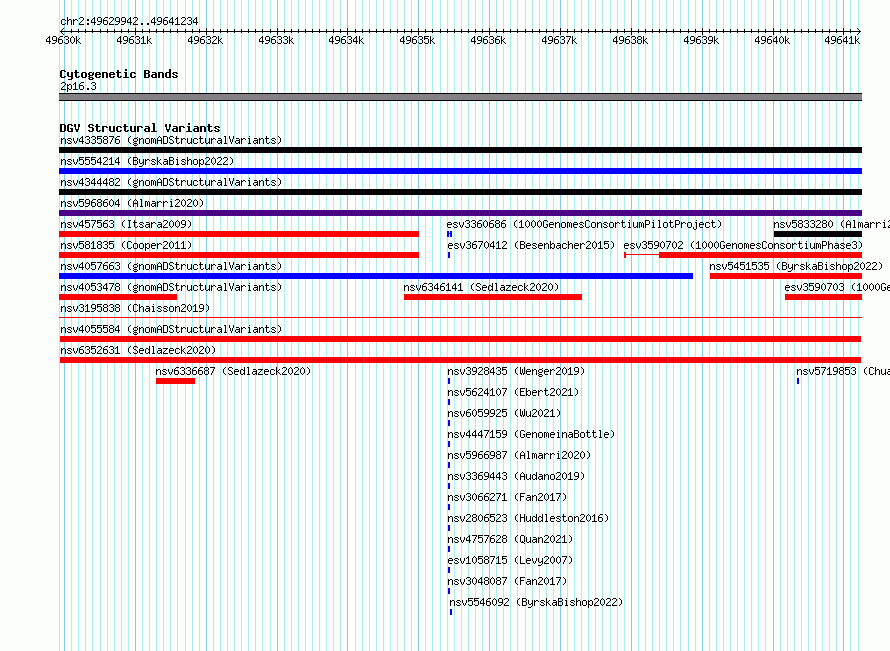890x651 pixels.
Task: Open nsv3928435 Wenger2019 label
Action: click(x=516, y=371)
